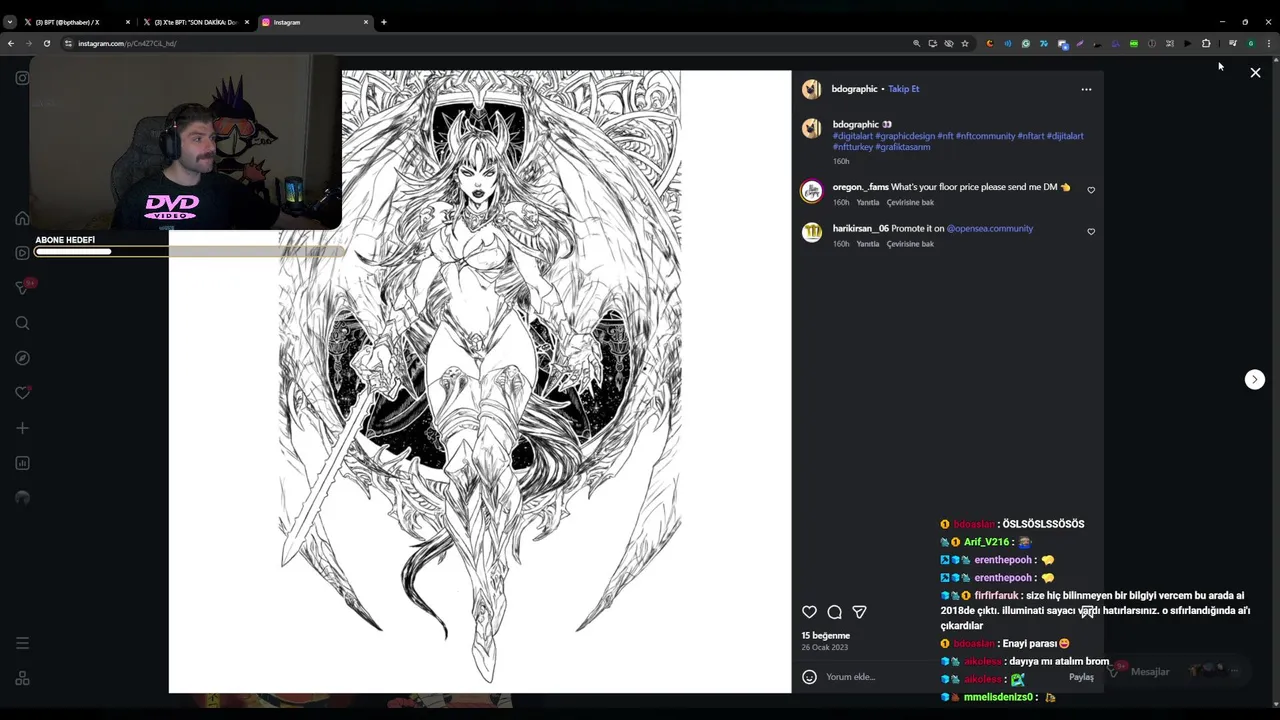Reload the page

[x=46, y=43]
